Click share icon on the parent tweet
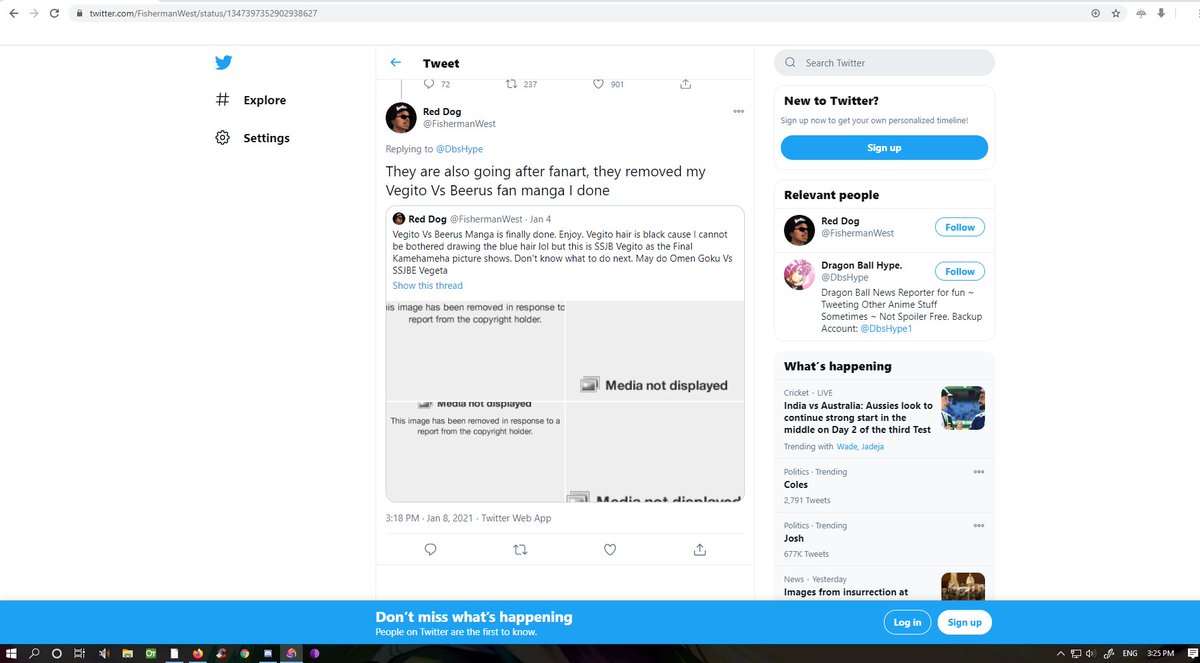1200x663 pixels. 686,84
